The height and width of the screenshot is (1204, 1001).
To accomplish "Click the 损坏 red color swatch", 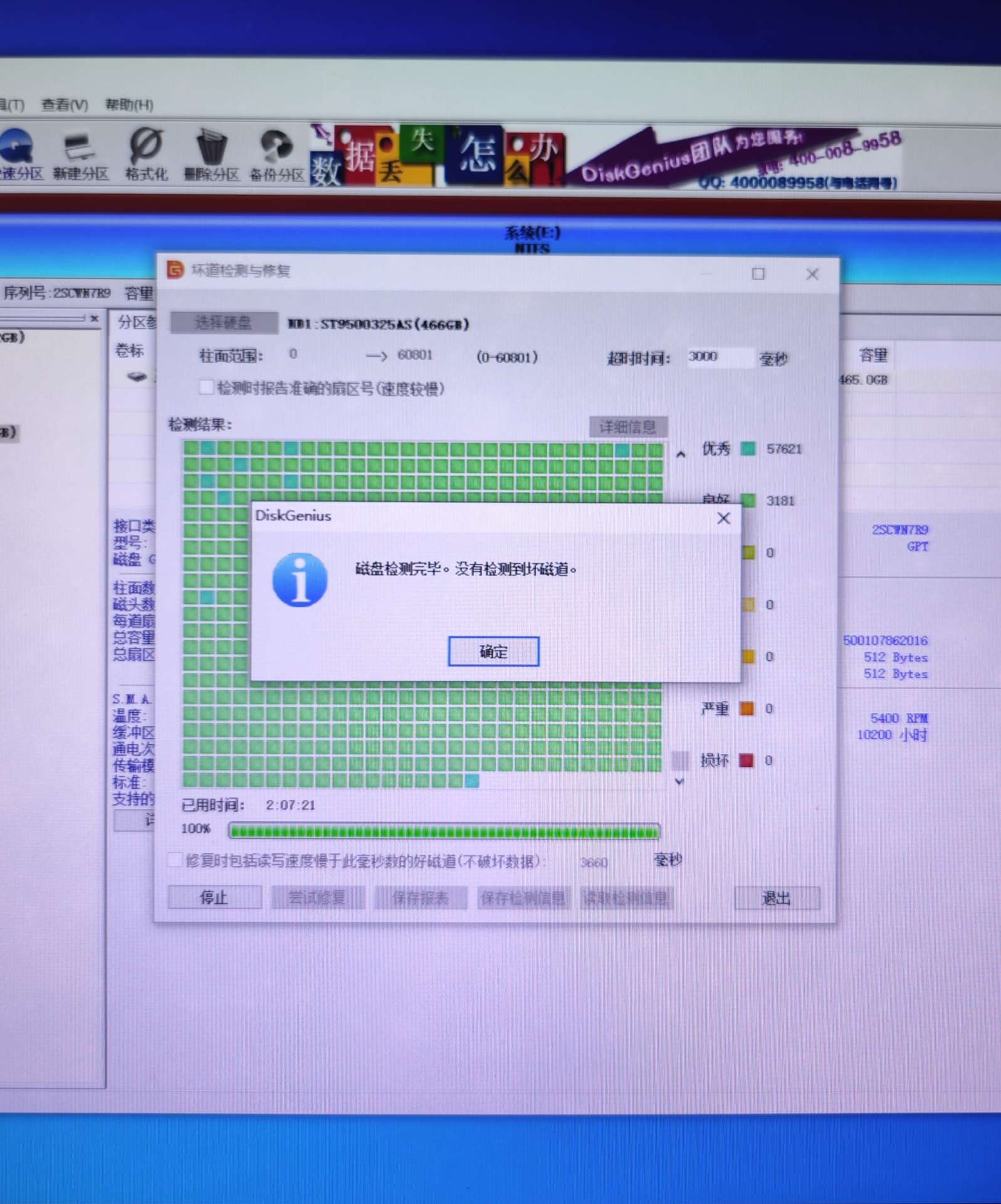I will [x=747, y=761].
